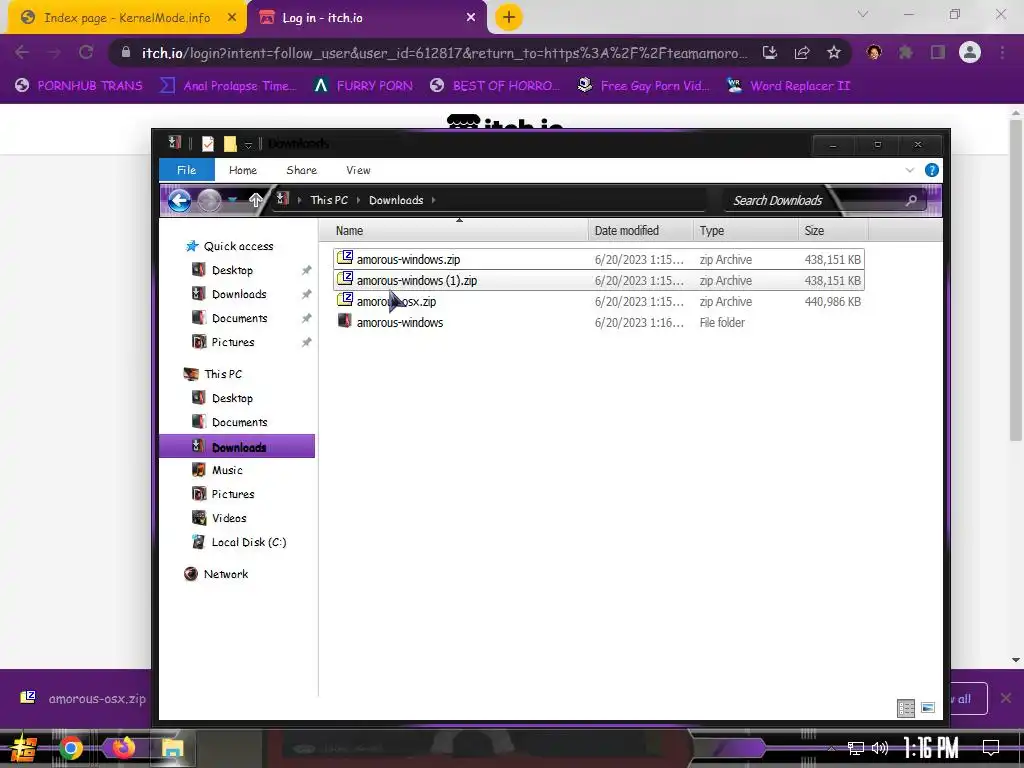Open the Home ribbon tab

[243, 170]
